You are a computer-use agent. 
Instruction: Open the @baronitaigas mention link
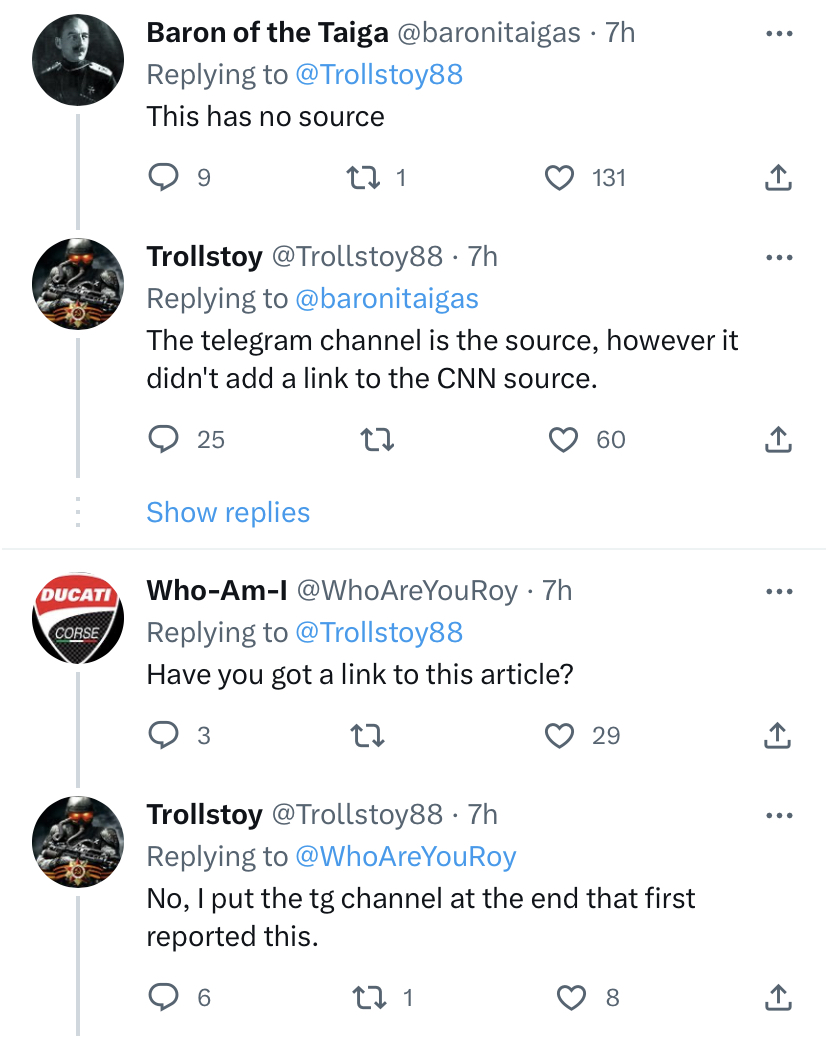click(387, 299)
